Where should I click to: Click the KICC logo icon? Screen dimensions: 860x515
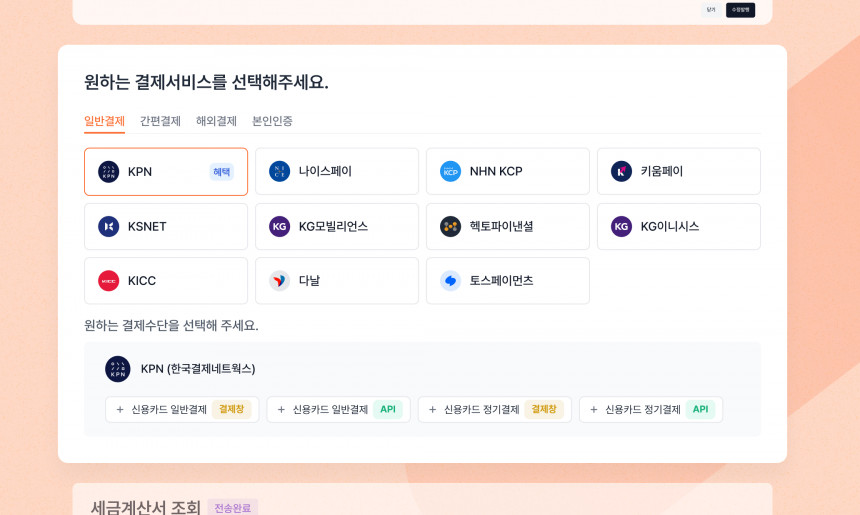109,281
